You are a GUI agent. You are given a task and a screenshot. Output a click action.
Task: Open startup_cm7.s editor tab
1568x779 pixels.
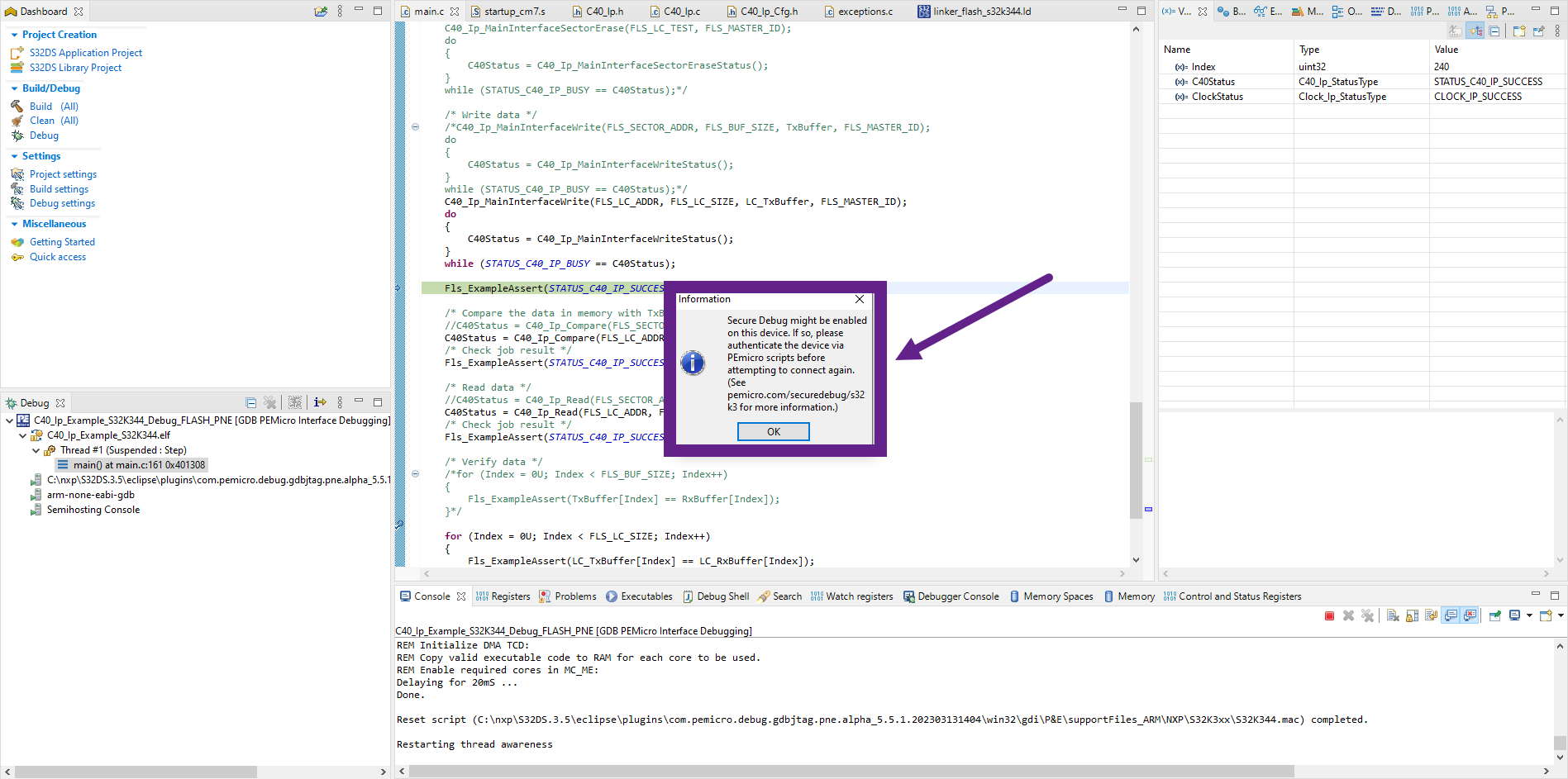click(x=508, y=12)
